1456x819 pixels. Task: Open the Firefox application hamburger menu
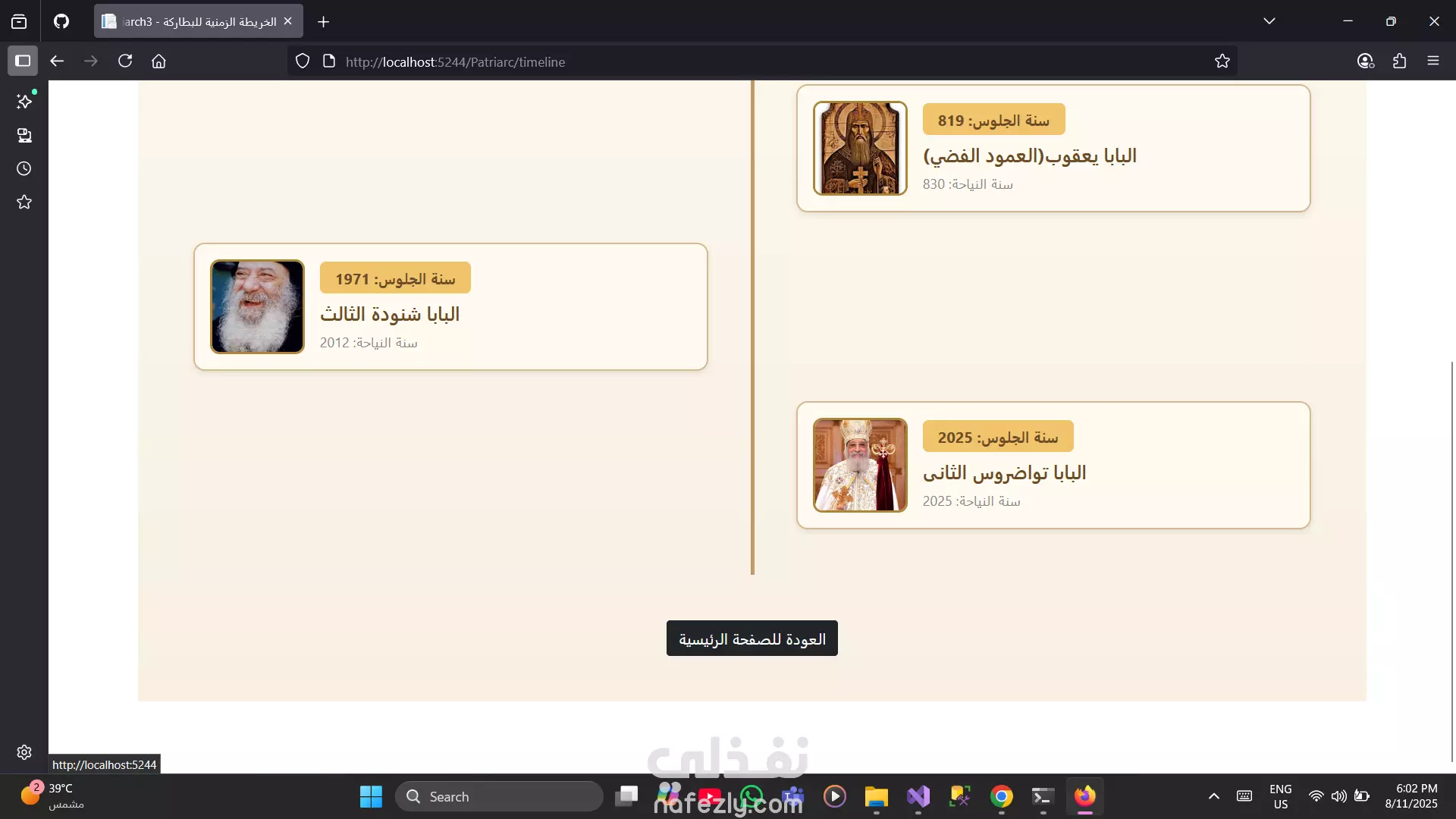(x=1433, y=61)
